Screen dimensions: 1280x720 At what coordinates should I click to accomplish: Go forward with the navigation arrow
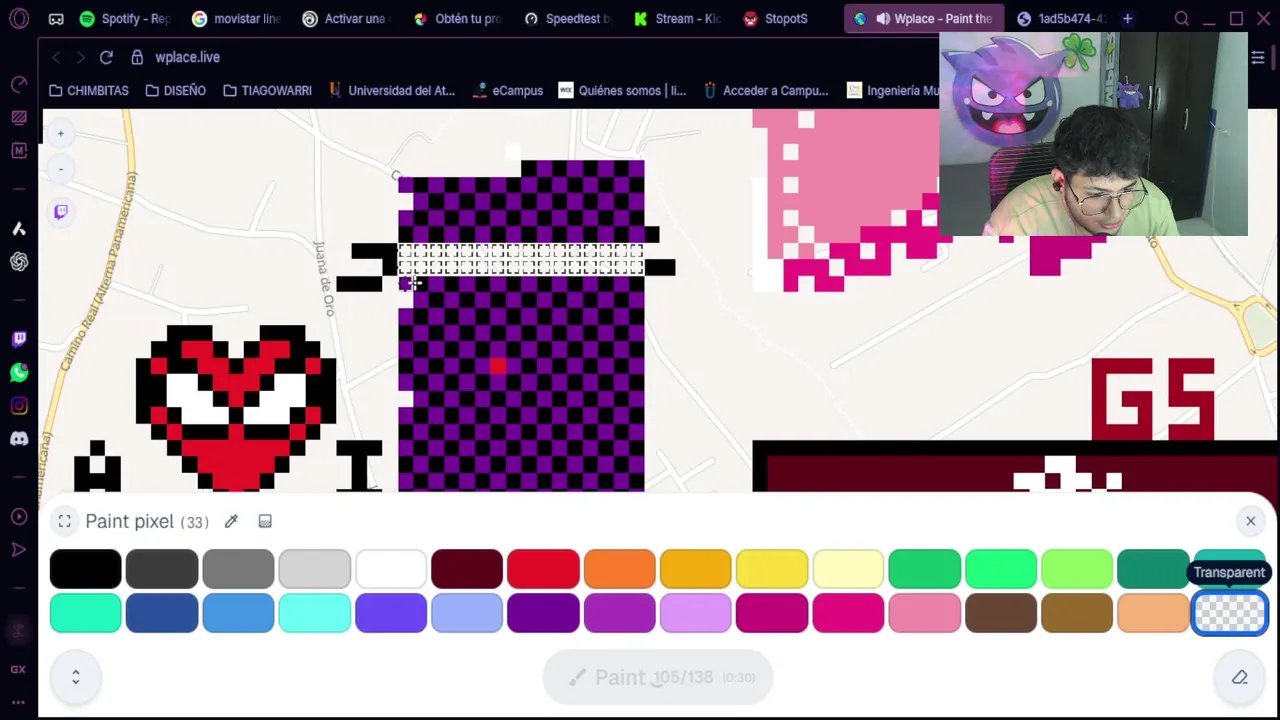(x=80, y=57)
